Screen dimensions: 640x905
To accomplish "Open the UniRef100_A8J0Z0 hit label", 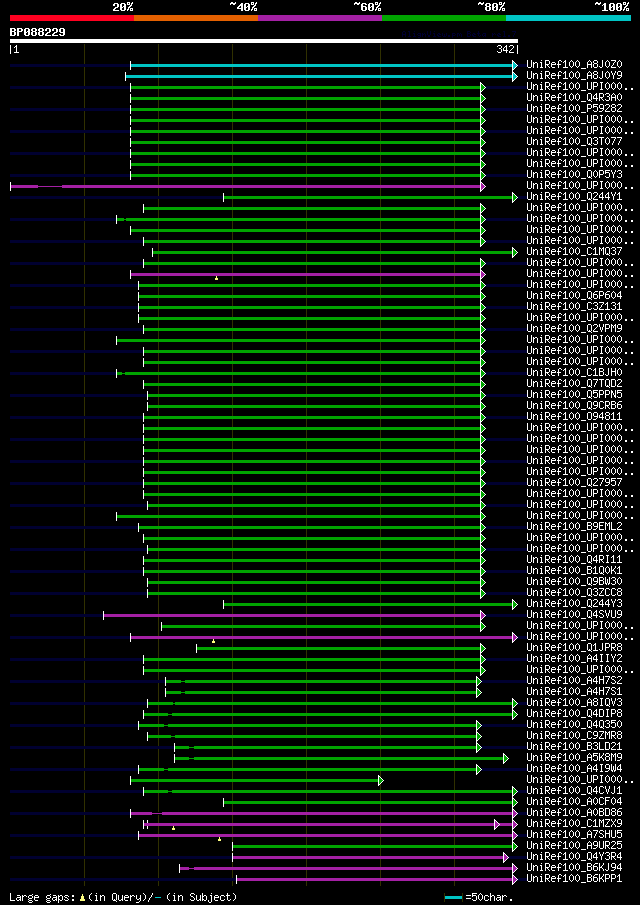I will pos(574,65).
